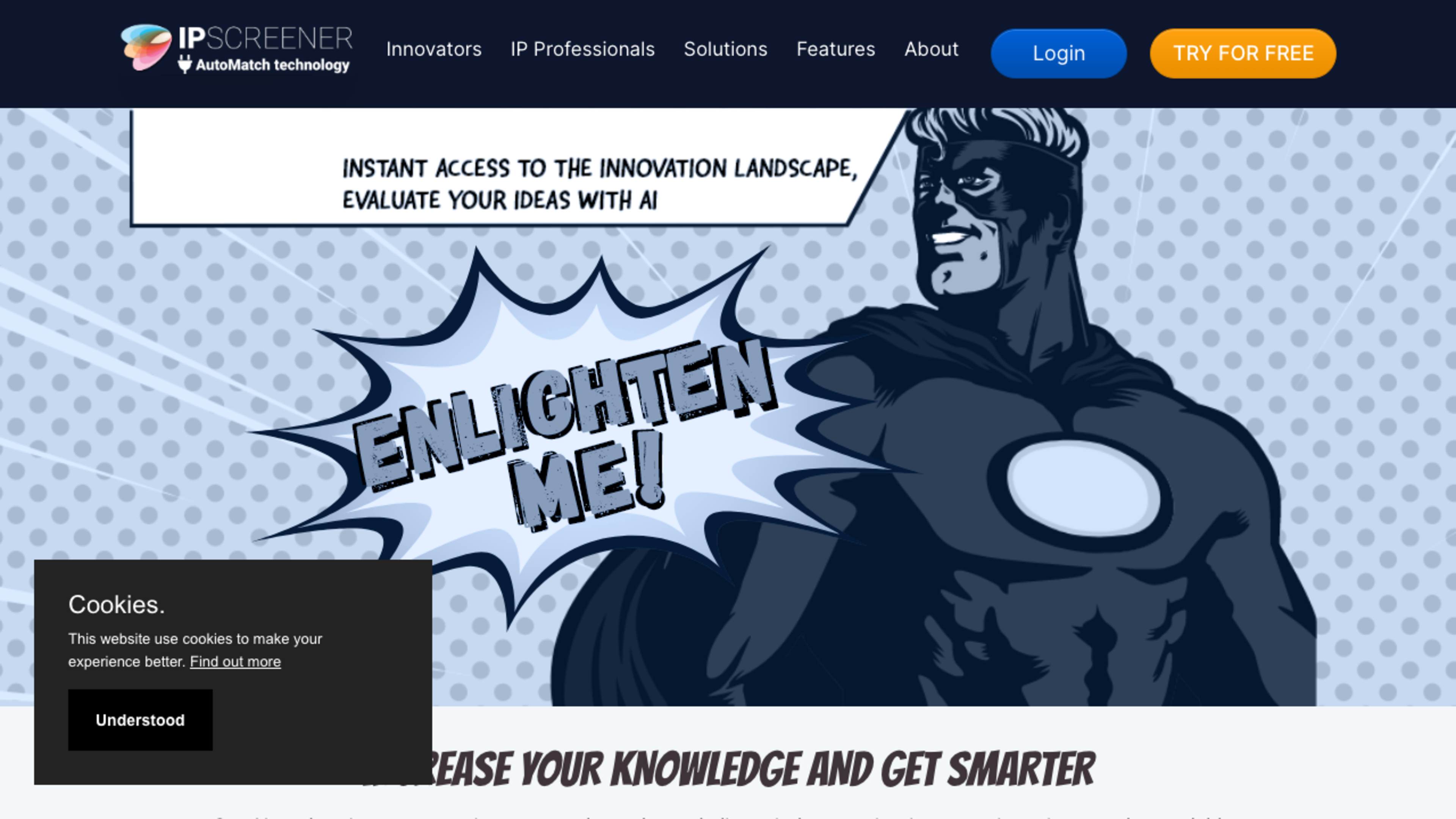Click the cookie notice message text
The image size is (1456, 819).
(195, 650)
